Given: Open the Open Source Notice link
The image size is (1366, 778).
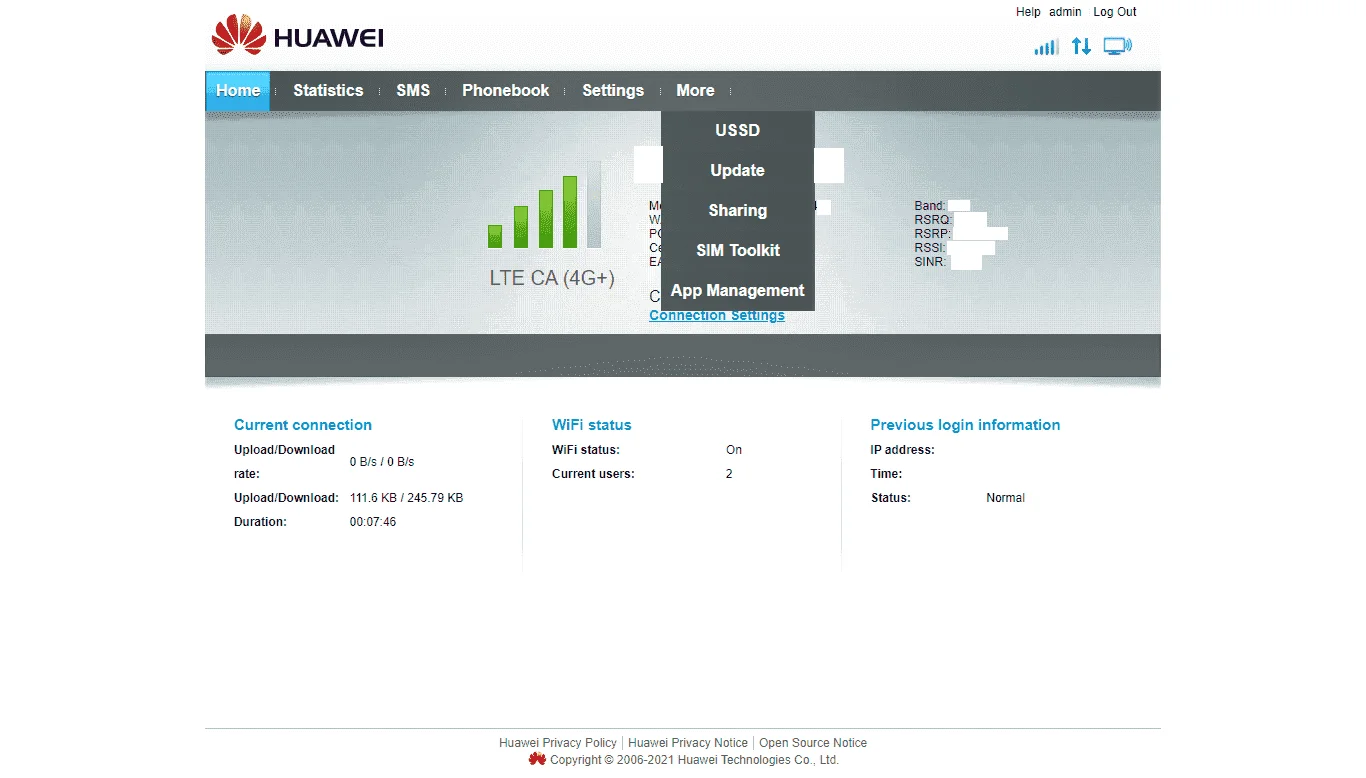Looking at the screenshot, I should point(813,743).
